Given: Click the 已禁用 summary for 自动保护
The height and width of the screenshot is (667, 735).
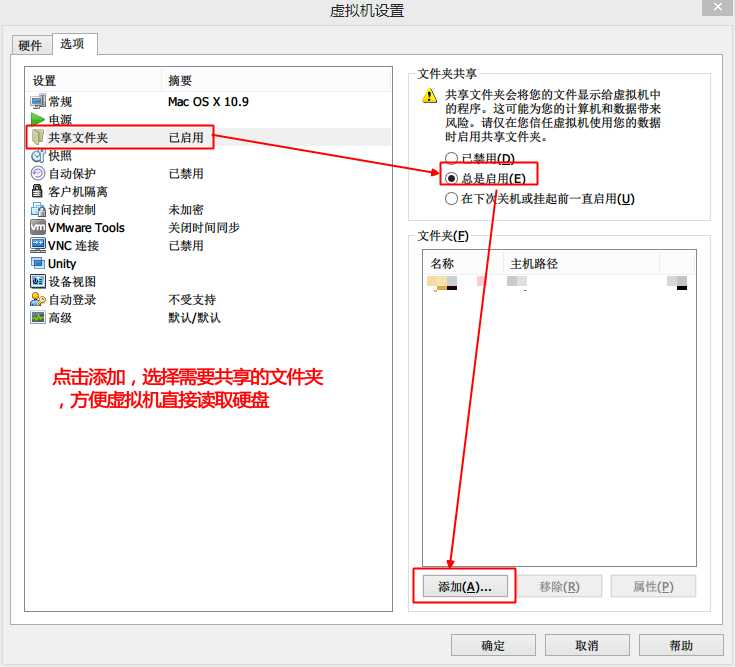Looking at the screenshot, I should pyautogui.click(x=186, y=174).
